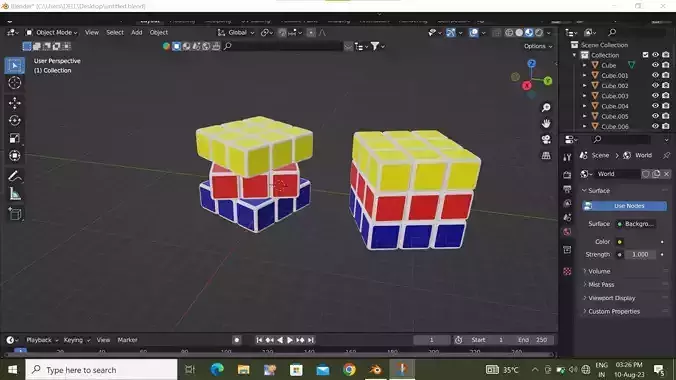676x380 pixels.
Task: Jump to timeline start
Action: click(259, 340)
